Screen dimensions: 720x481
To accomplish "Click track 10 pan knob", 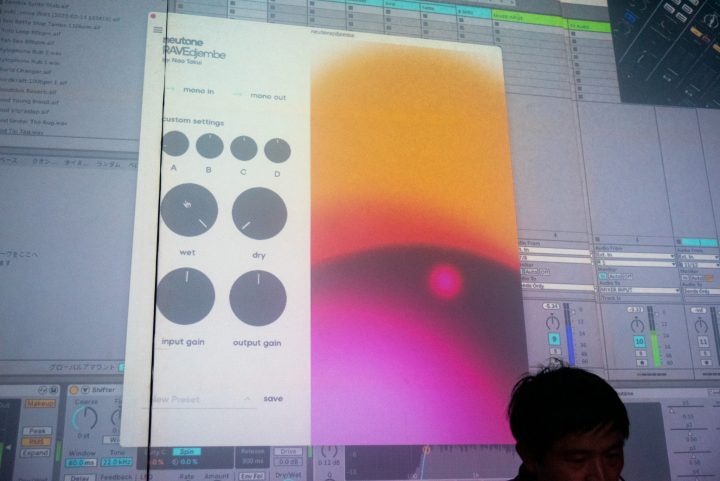I will click(637, 325).
